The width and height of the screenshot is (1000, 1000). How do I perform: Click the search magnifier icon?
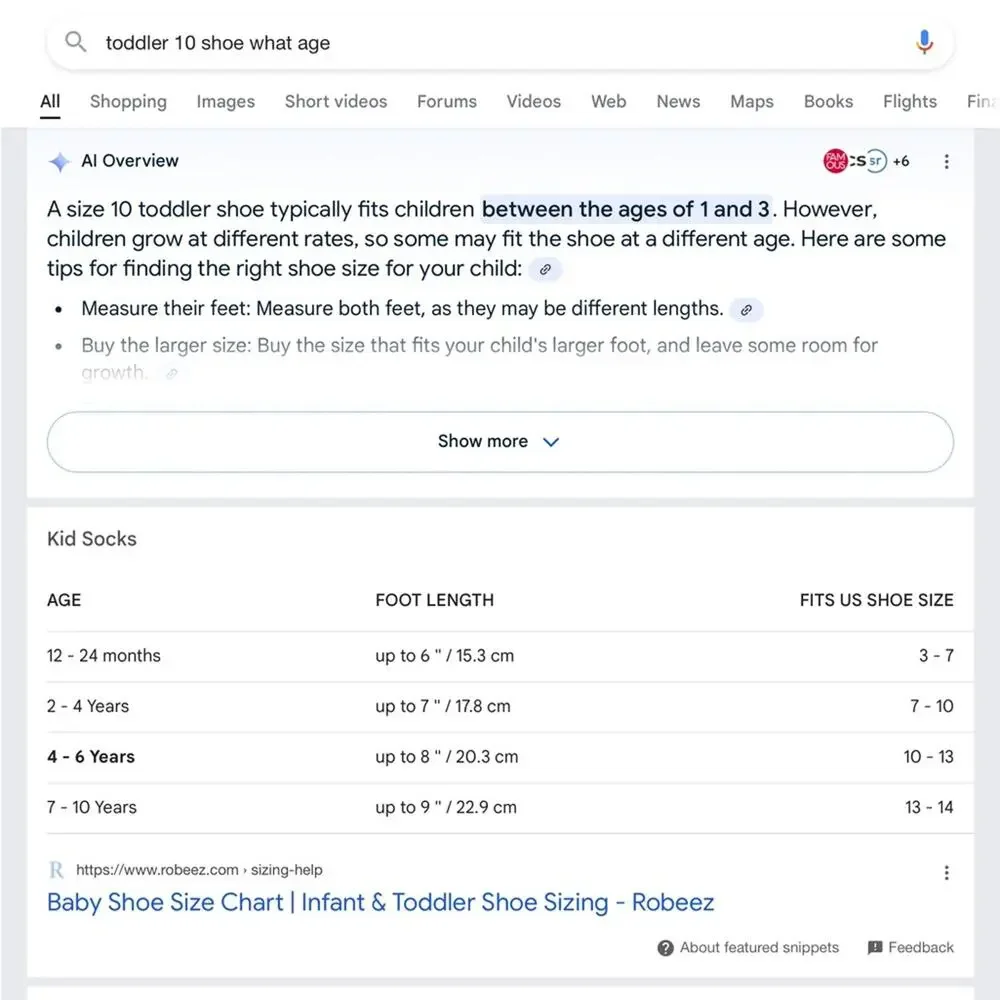click(75, 42)
